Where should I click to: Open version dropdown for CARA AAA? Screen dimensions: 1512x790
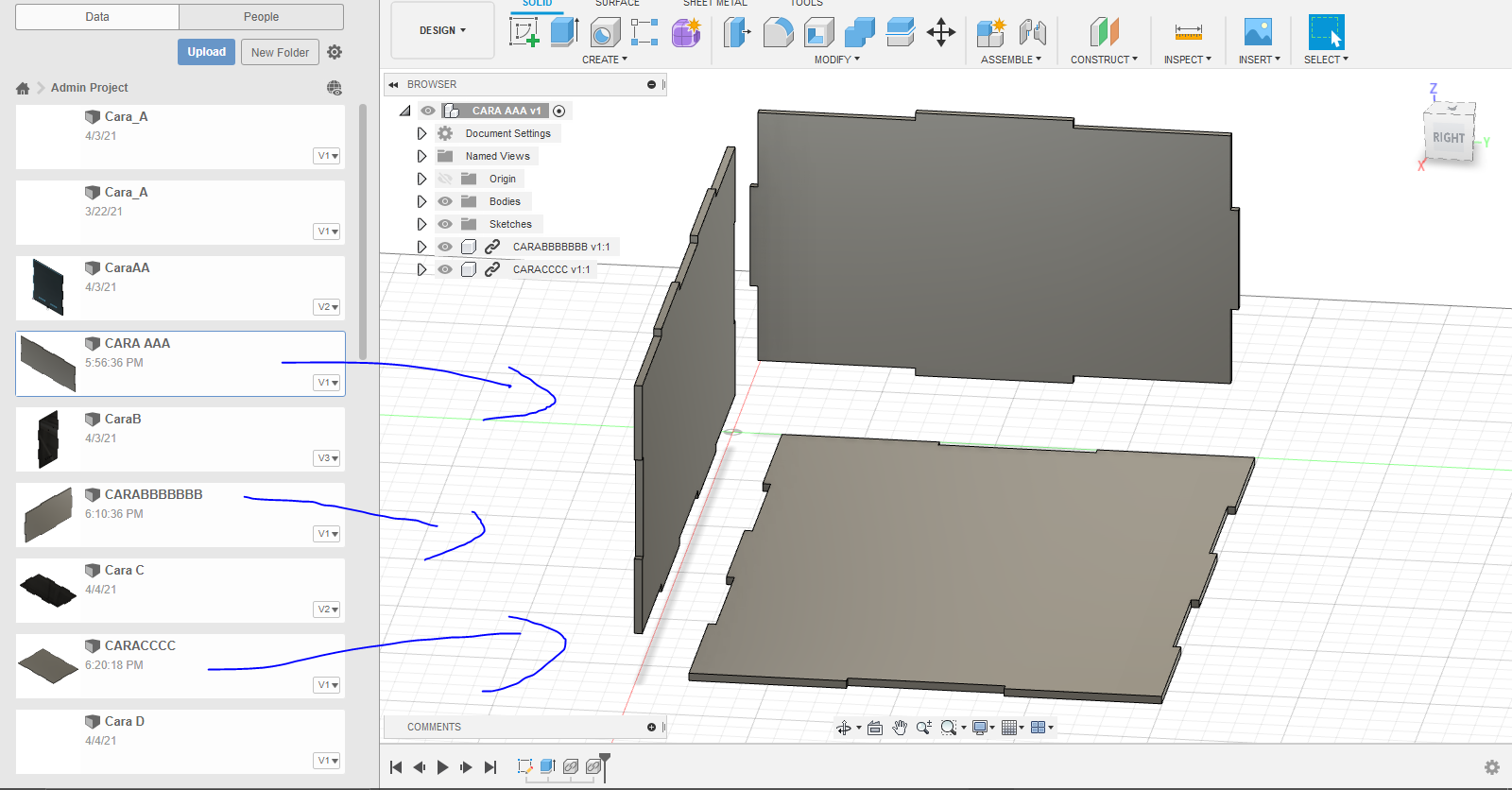click(327, 383)
